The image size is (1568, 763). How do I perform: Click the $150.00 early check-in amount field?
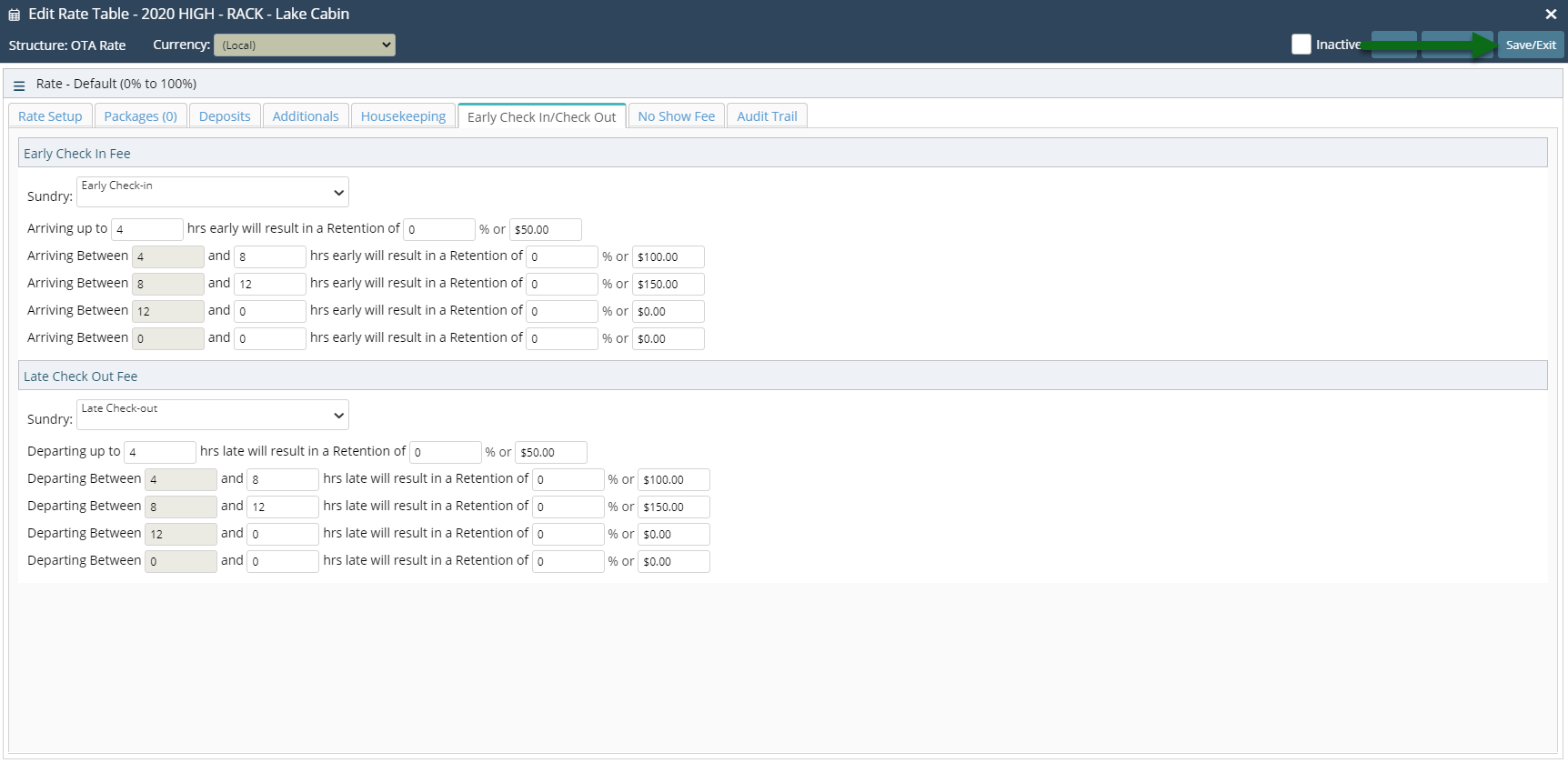tap(668, 284)
